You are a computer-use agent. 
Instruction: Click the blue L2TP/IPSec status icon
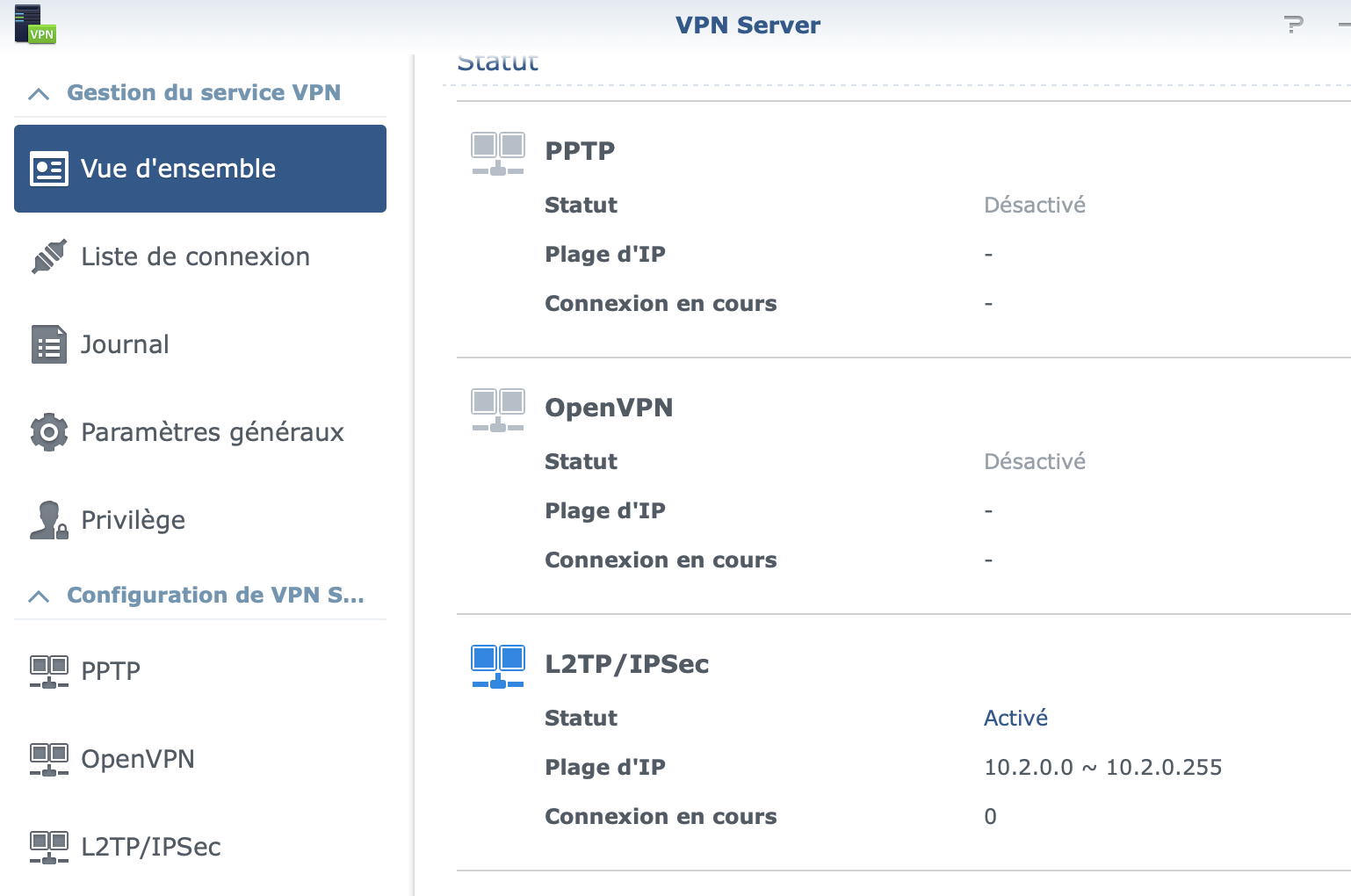click(498, 667)
